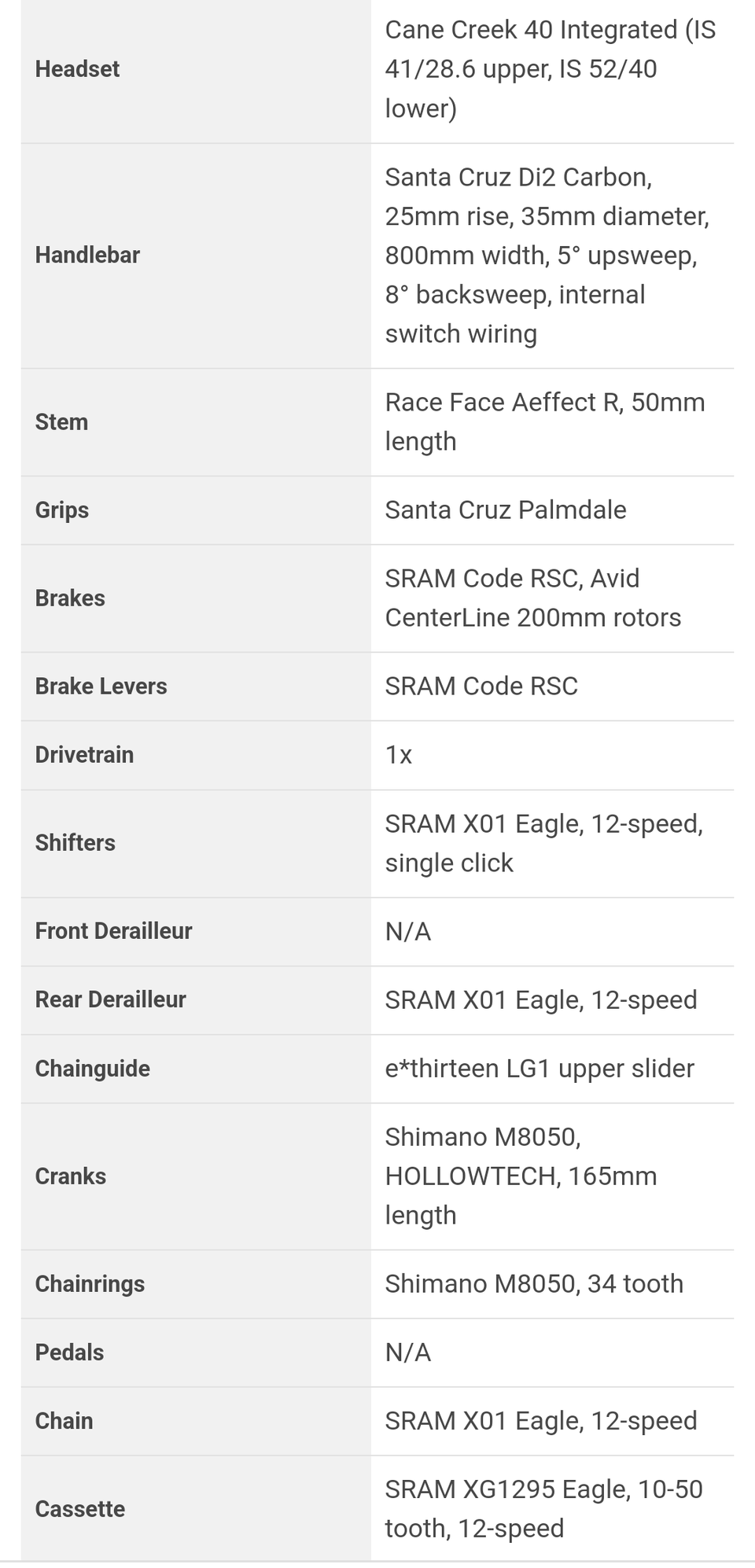
Task: Select the Brake Levers label
Action: pos(101,686)
